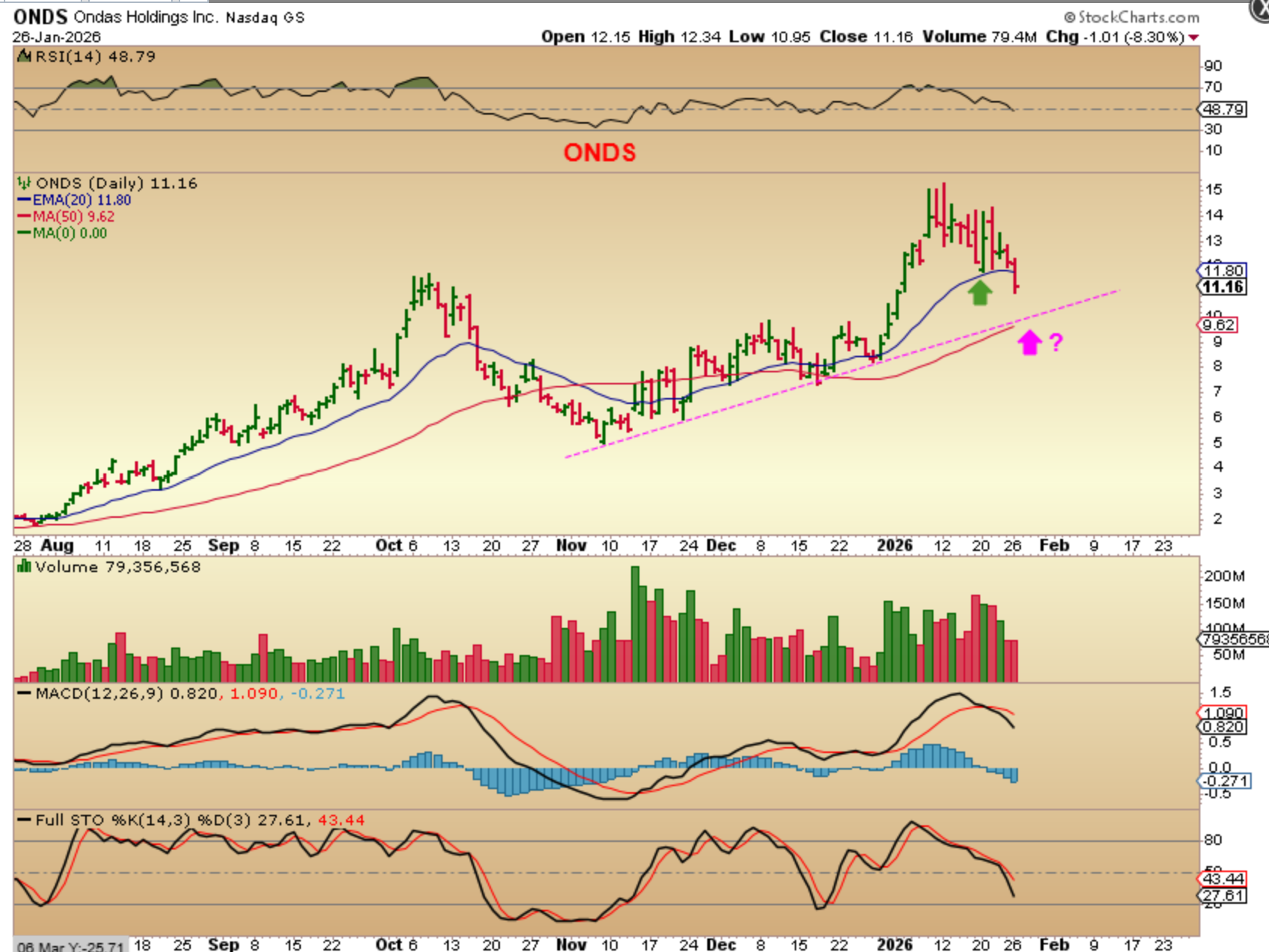Select the bold ONDS ticker in the header
The width and height of the screenshot is (1269, 952).
(40, 17)
